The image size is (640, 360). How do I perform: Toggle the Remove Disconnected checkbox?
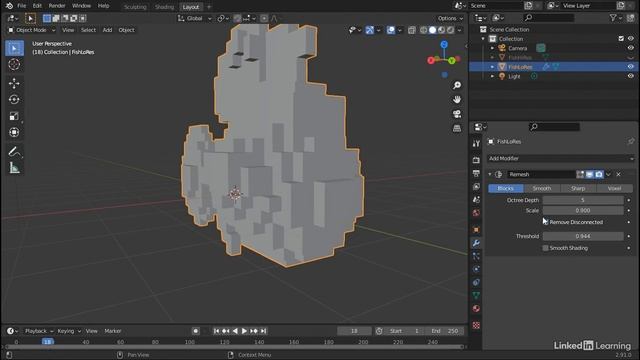545,222
